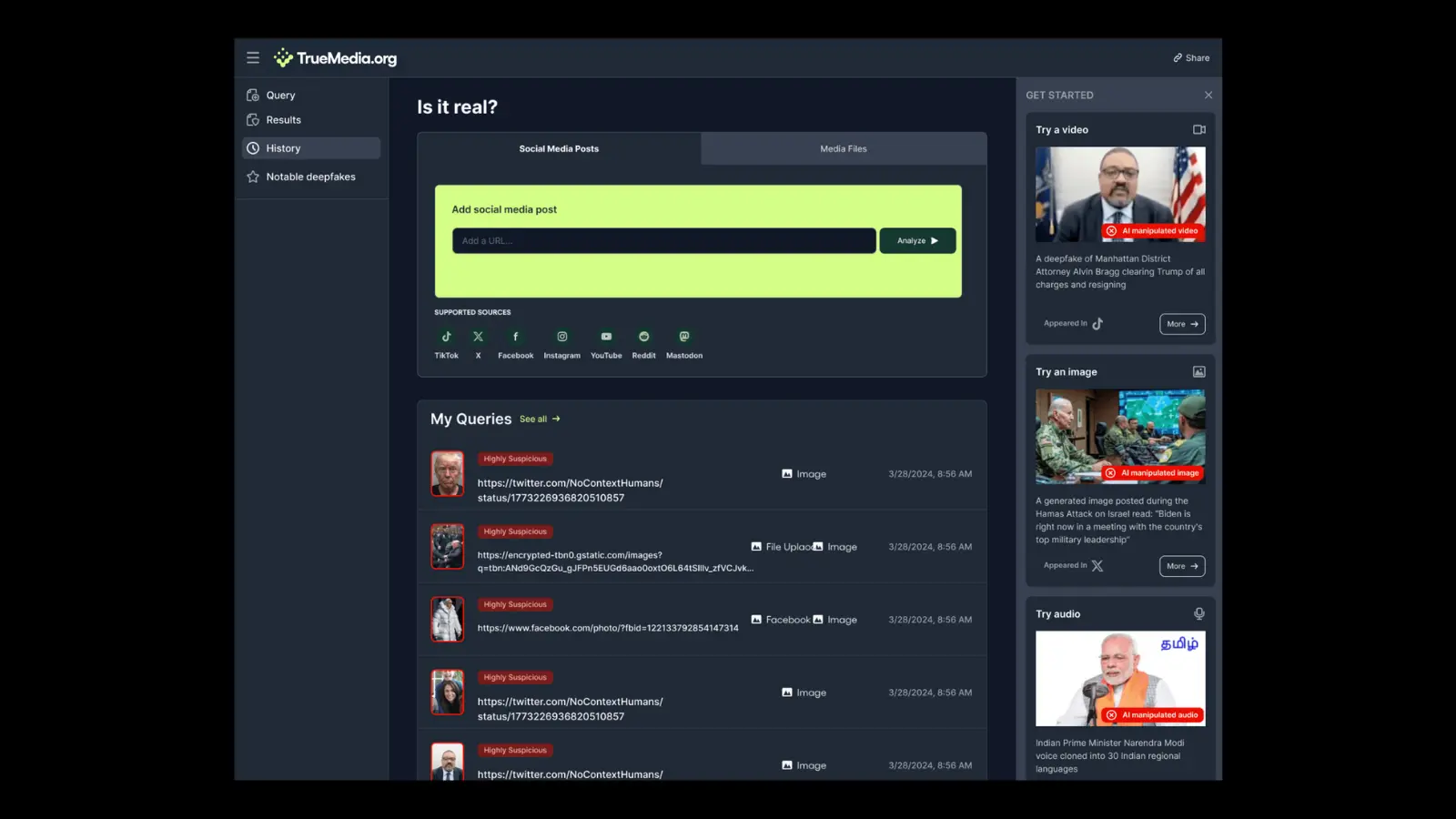This screenshot has width=1456, height=819.
Task: Select the Facebook source icon
Action: click(515, 337)
